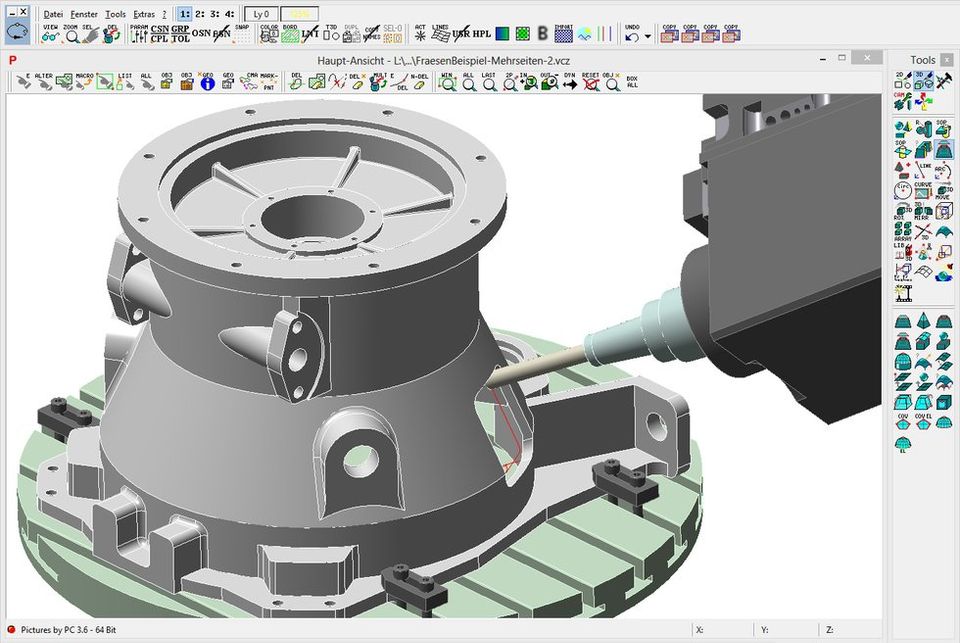The width and height of the screenshot is (960, 643).
Task: Activate the SEL pointing-hand tool
Action: pyautogui.click(x=91, y=34)
